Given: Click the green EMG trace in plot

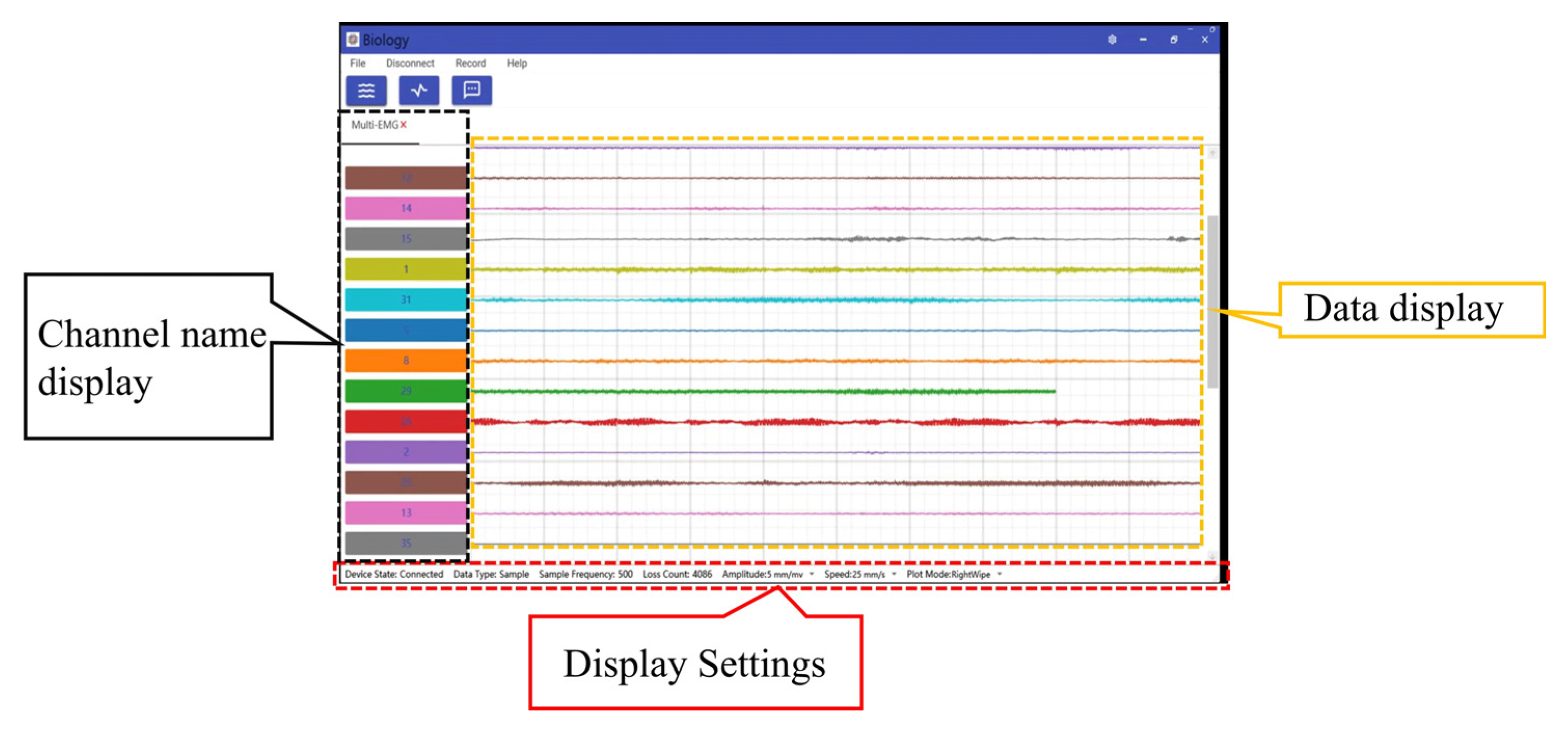Looking at the screenshot, I should click(x=763, y=392).
